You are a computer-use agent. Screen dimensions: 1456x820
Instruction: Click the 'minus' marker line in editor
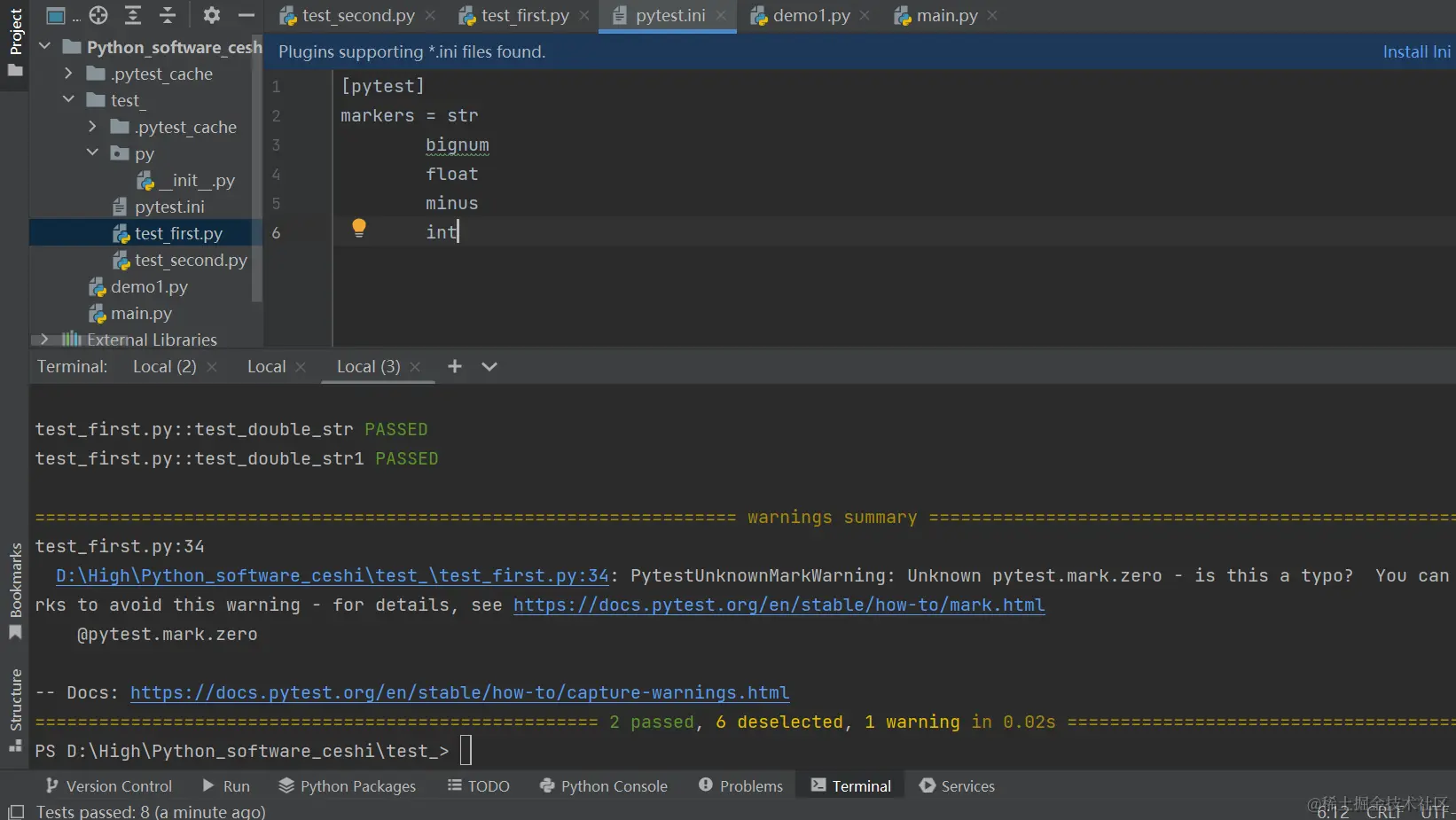point(452,204)
